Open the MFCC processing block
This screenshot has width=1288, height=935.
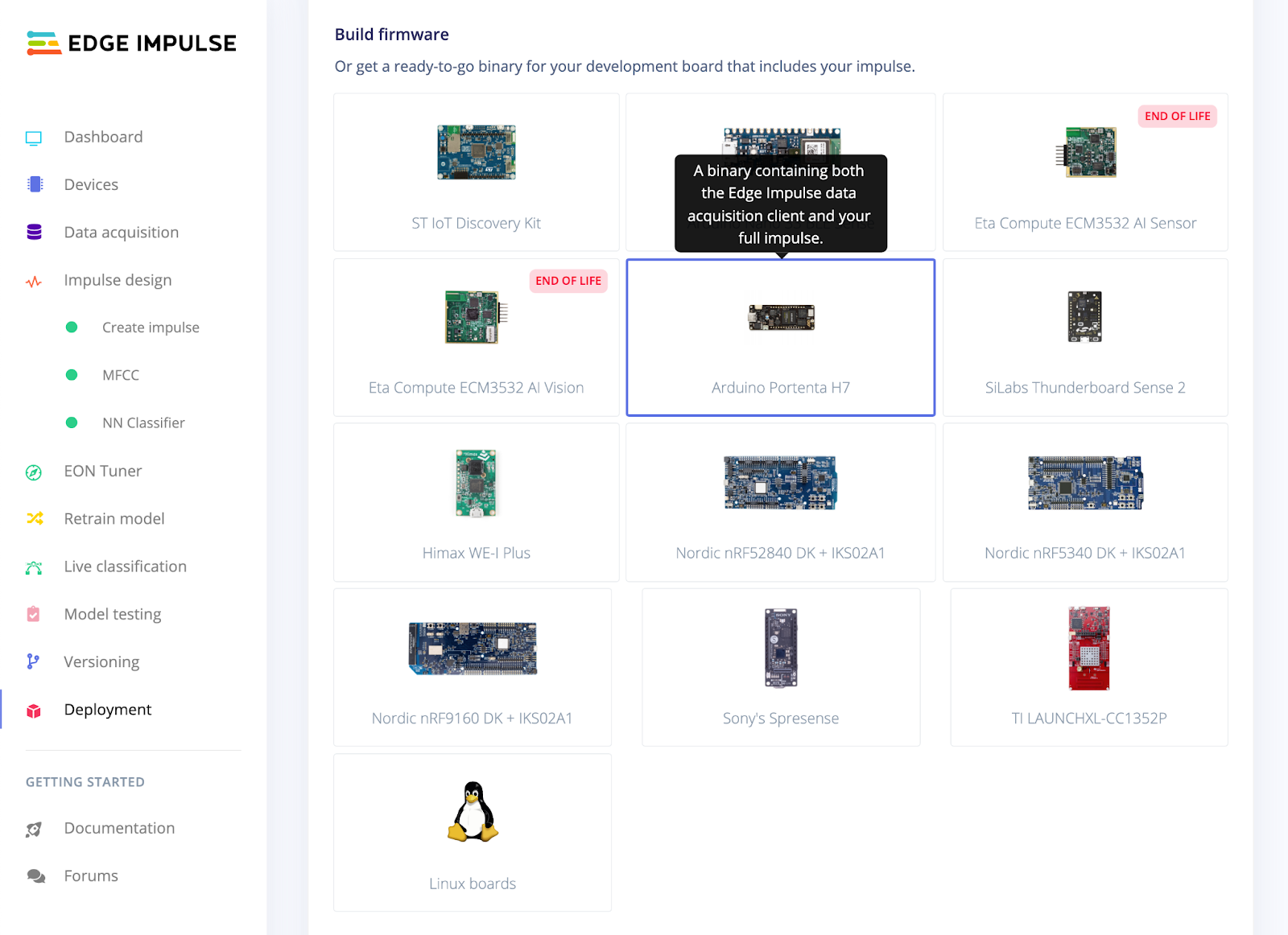(x=121, y=375)
